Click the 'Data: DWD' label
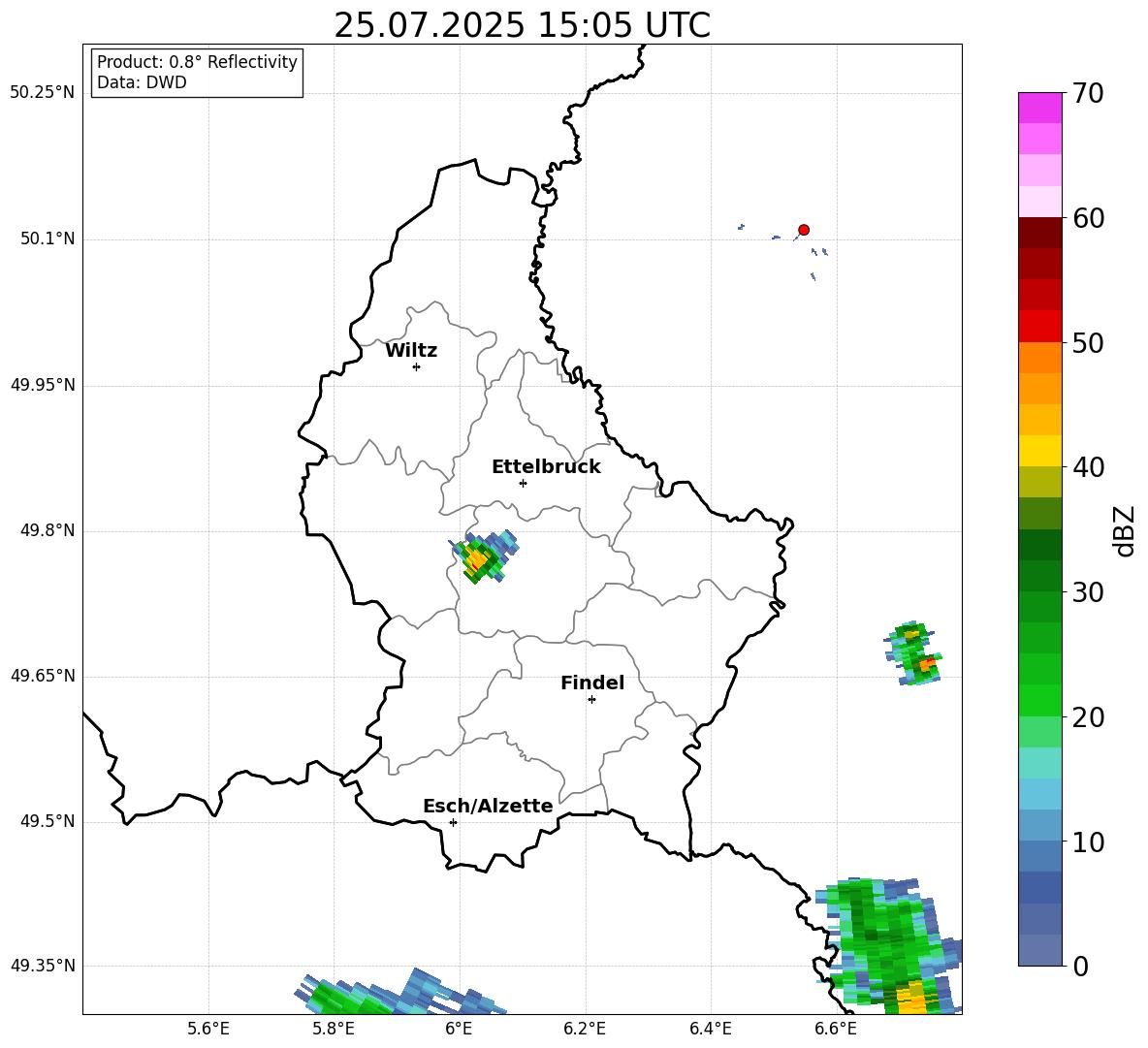The image size is (1148, 1048). (x=142, y=82)
